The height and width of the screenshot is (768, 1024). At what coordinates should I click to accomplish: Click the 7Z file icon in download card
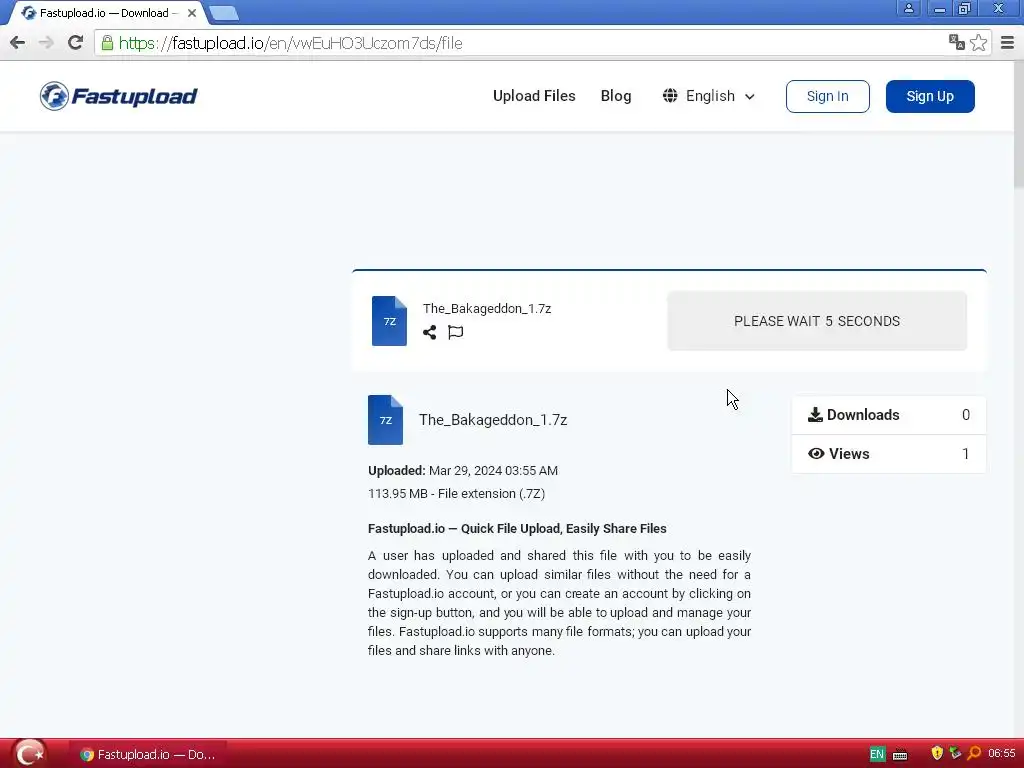click(389, 321)
